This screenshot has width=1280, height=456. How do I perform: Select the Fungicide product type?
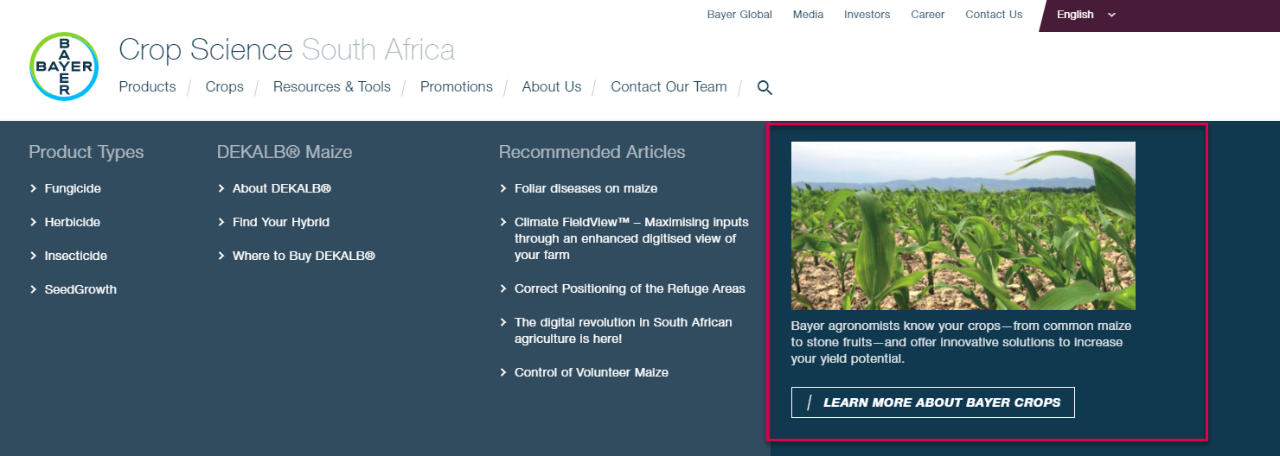point(72,188)
